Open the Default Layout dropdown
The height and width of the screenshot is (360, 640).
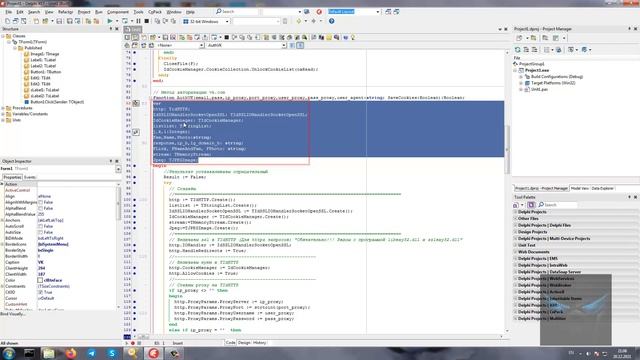pos(378,12)
